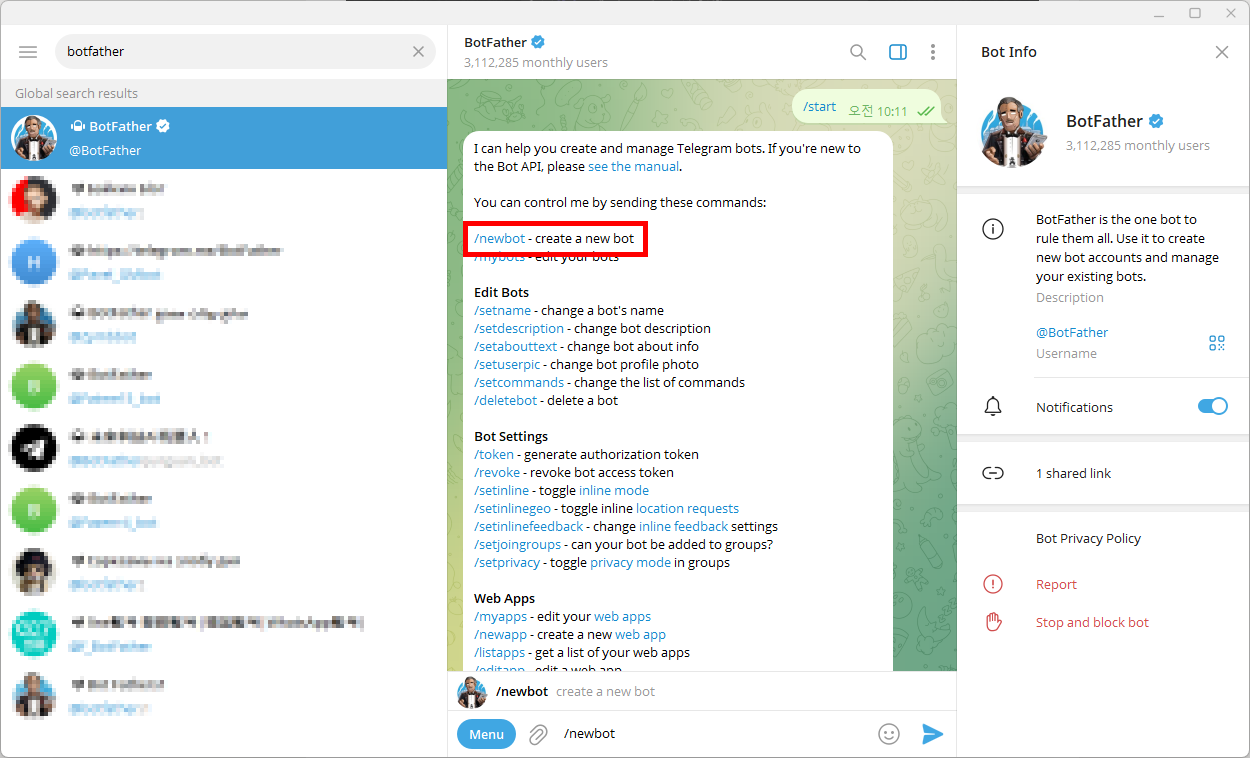Click the /newbot command link in message
Viewport: 1250px width, 758px height.
click(499, 239)
